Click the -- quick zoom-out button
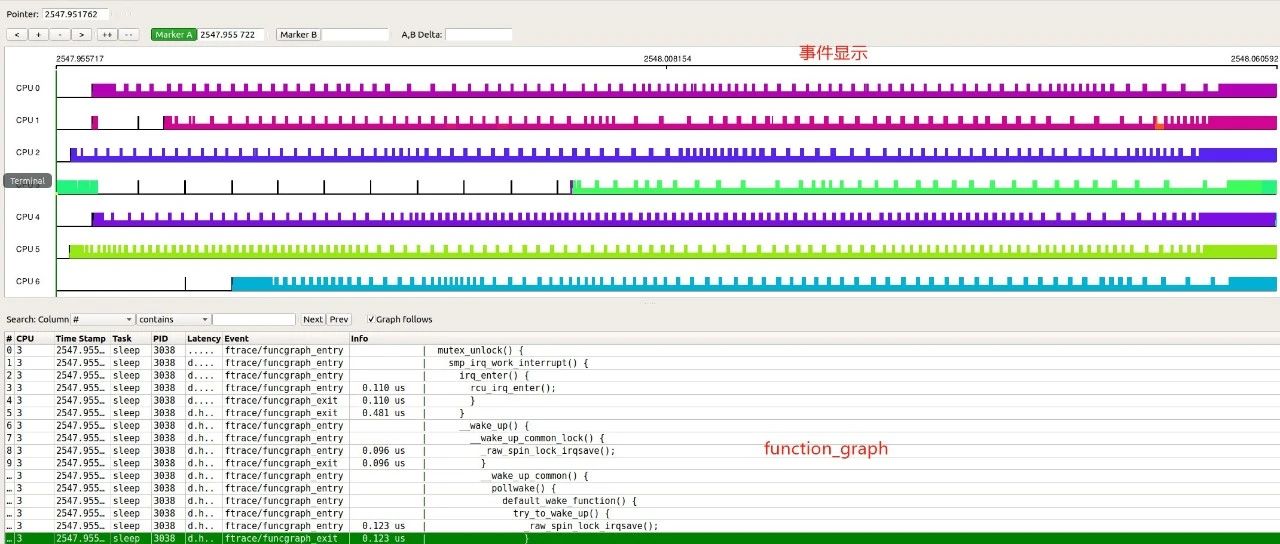Screen dimensions: 1280x544 (129, 34)
